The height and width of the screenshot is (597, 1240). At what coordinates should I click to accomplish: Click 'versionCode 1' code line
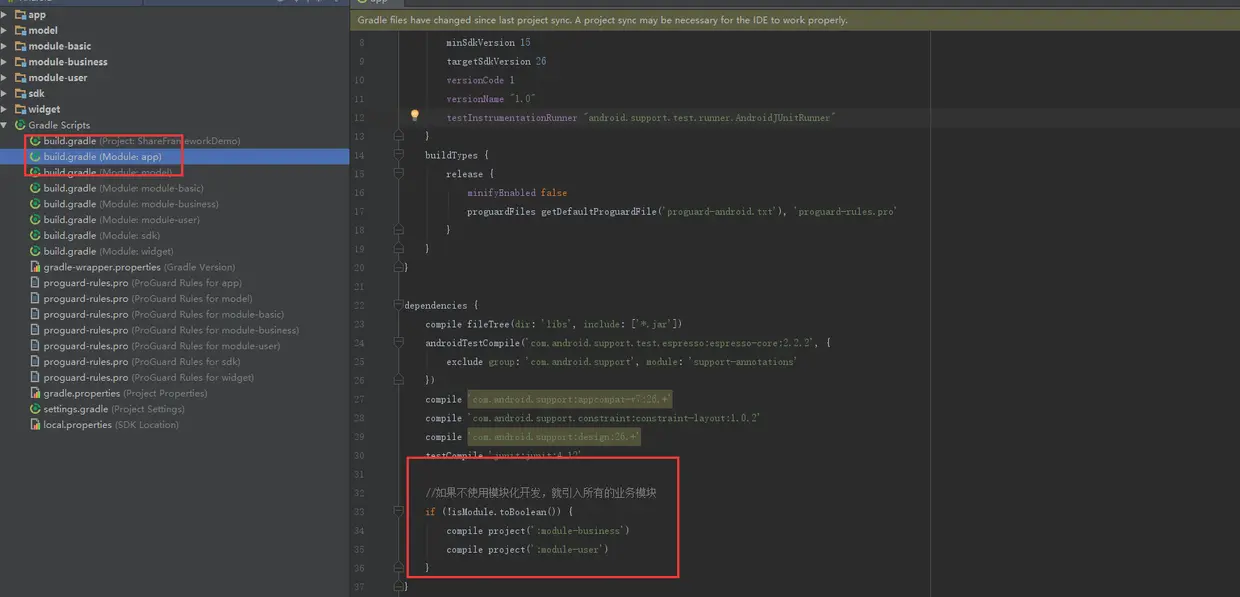(x=480, y=80)
